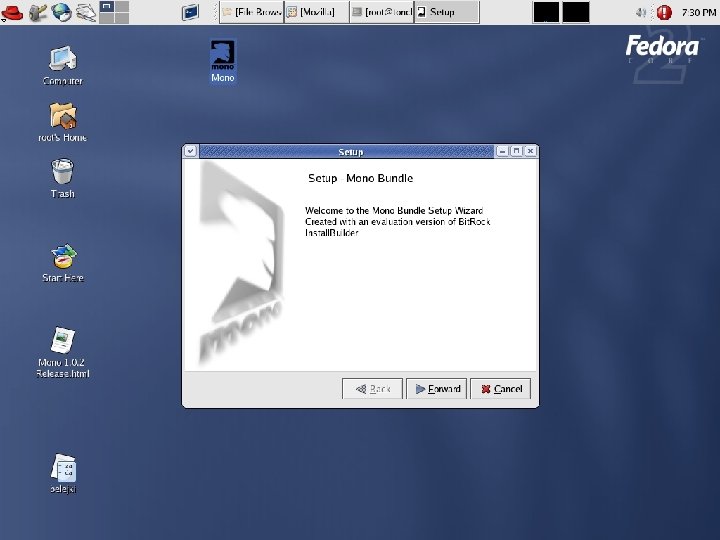Screen dimensions: 720x540
Task: Select the Trash desktop icon
Action: [62, 179]
